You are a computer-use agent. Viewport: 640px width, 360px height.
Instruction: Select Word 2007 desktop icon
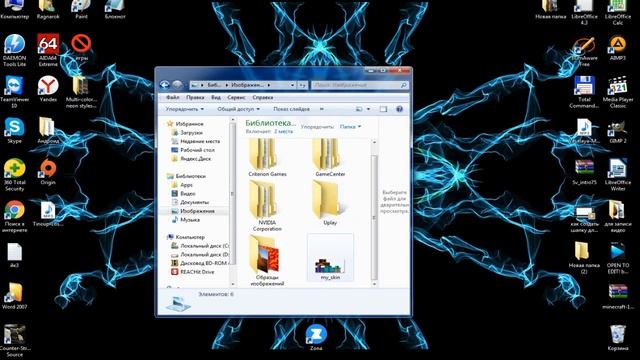pyautogui.click(x=14, y=296)
